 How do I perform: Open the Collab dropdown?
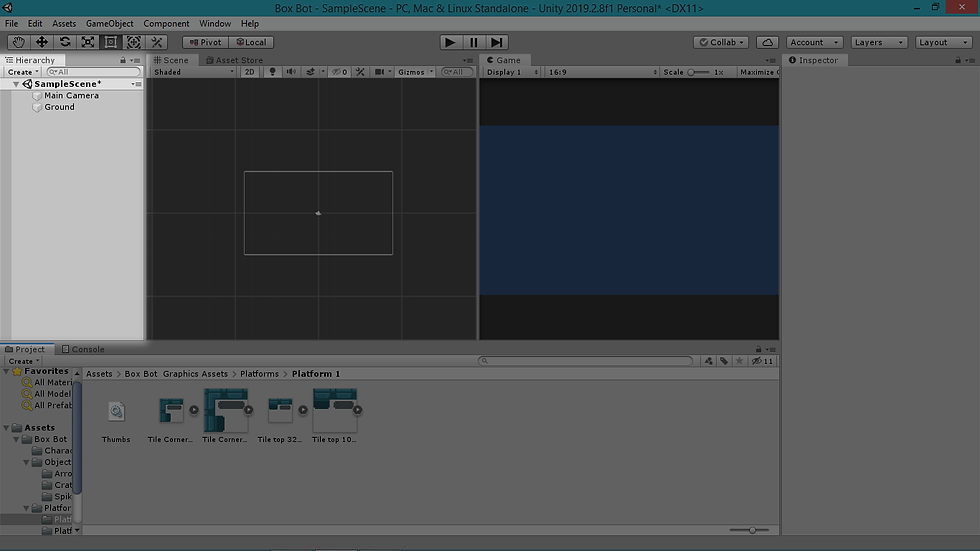pyautogui.click(x=721, y=42)
